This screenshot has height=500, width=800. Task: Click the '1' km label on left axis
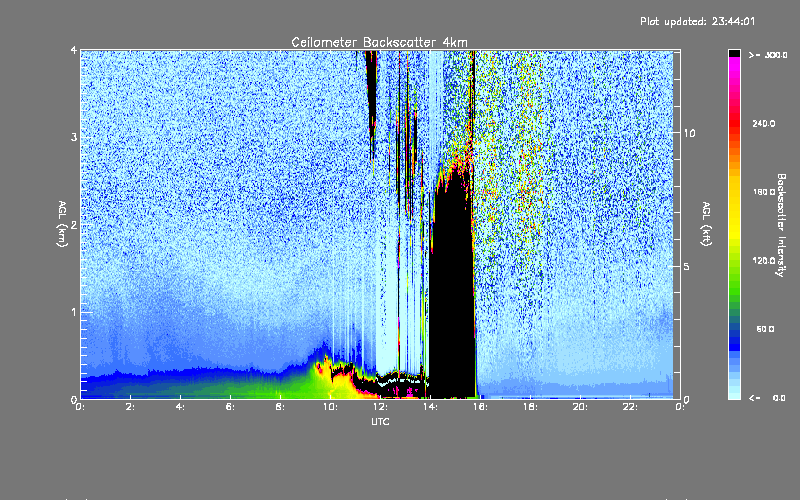(74, 312)
